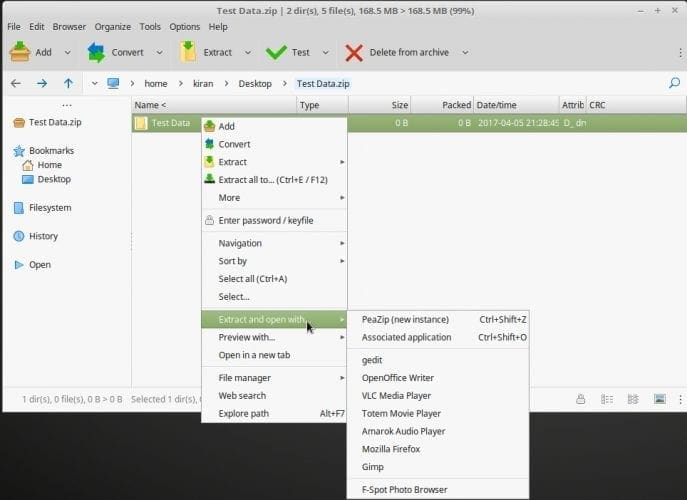
Task: Click the green Test checkmark icon
Action: [x=275, y=52]
